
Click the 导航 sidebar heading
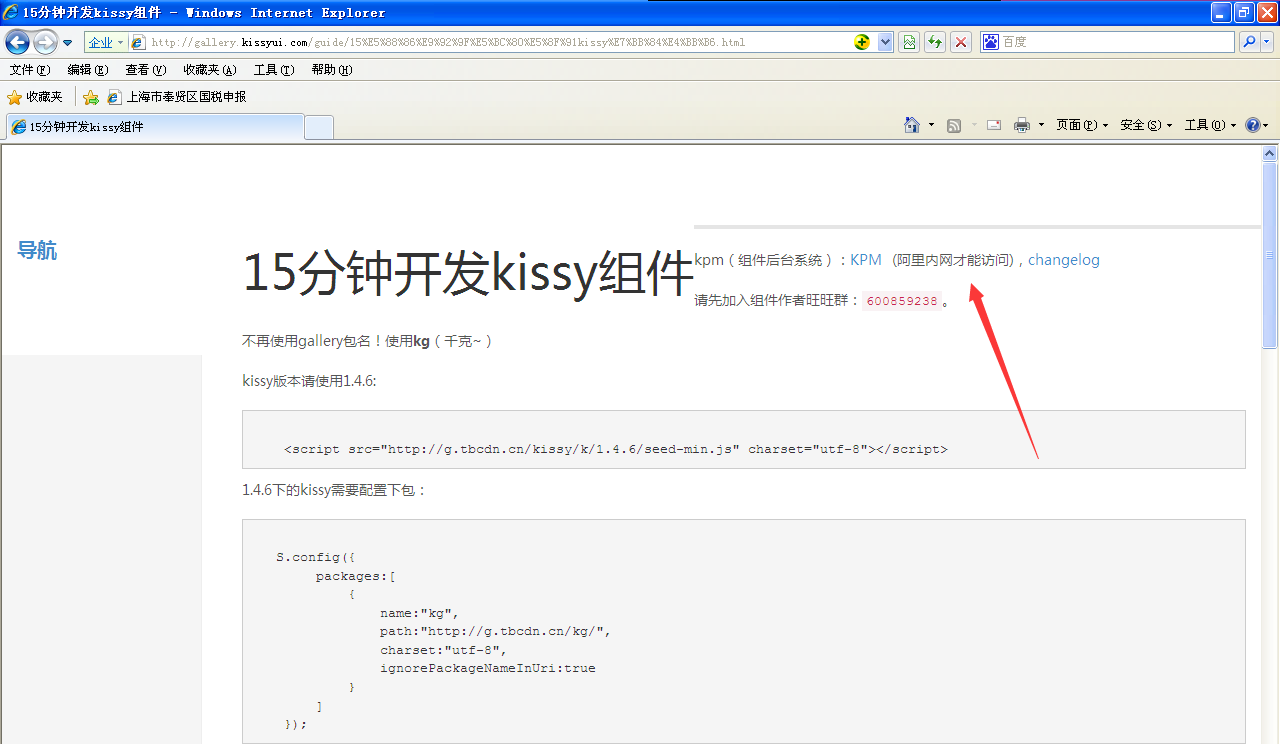click(37, 250)
